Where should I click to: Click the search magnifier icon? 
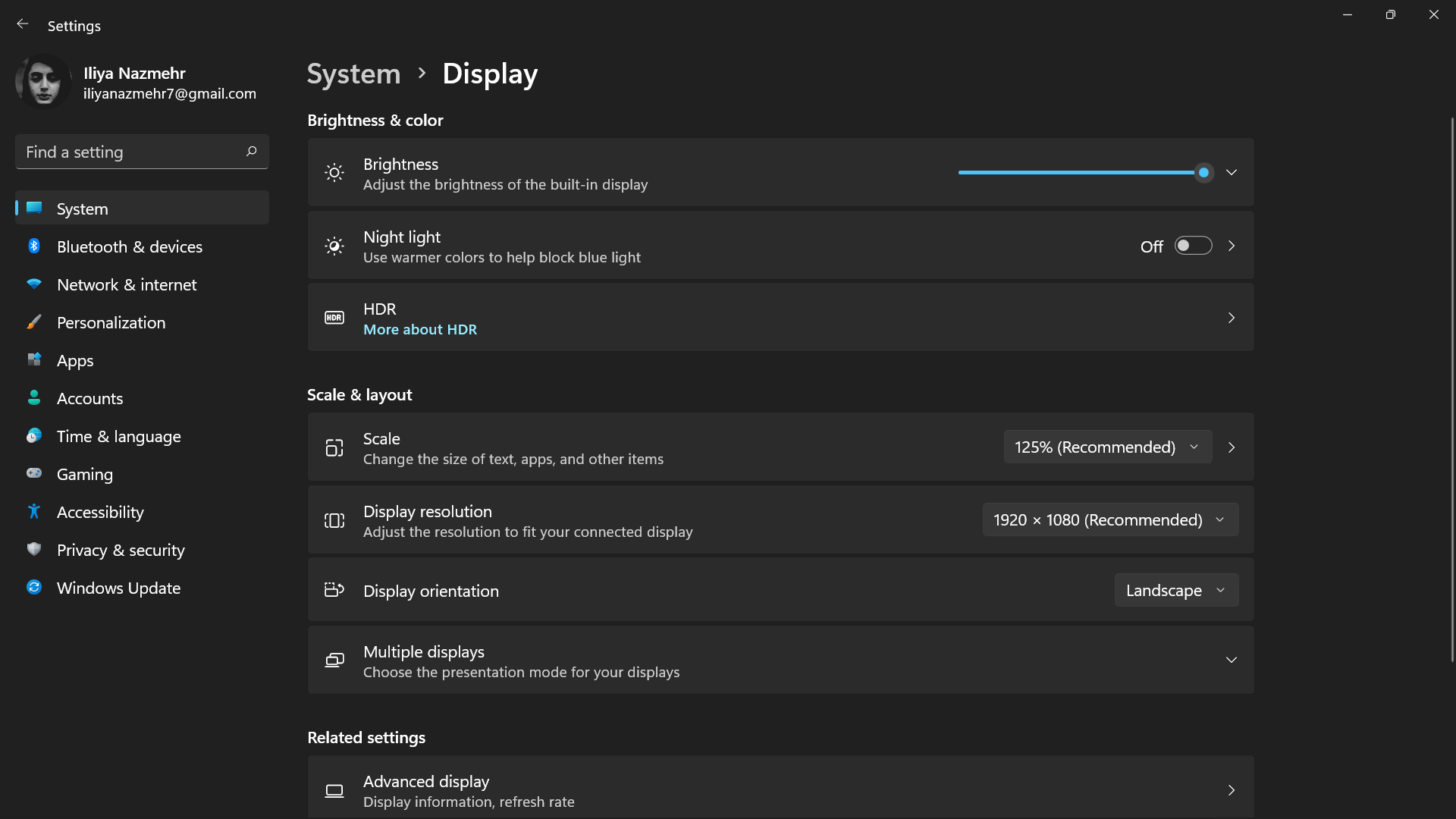pos(251,152)
